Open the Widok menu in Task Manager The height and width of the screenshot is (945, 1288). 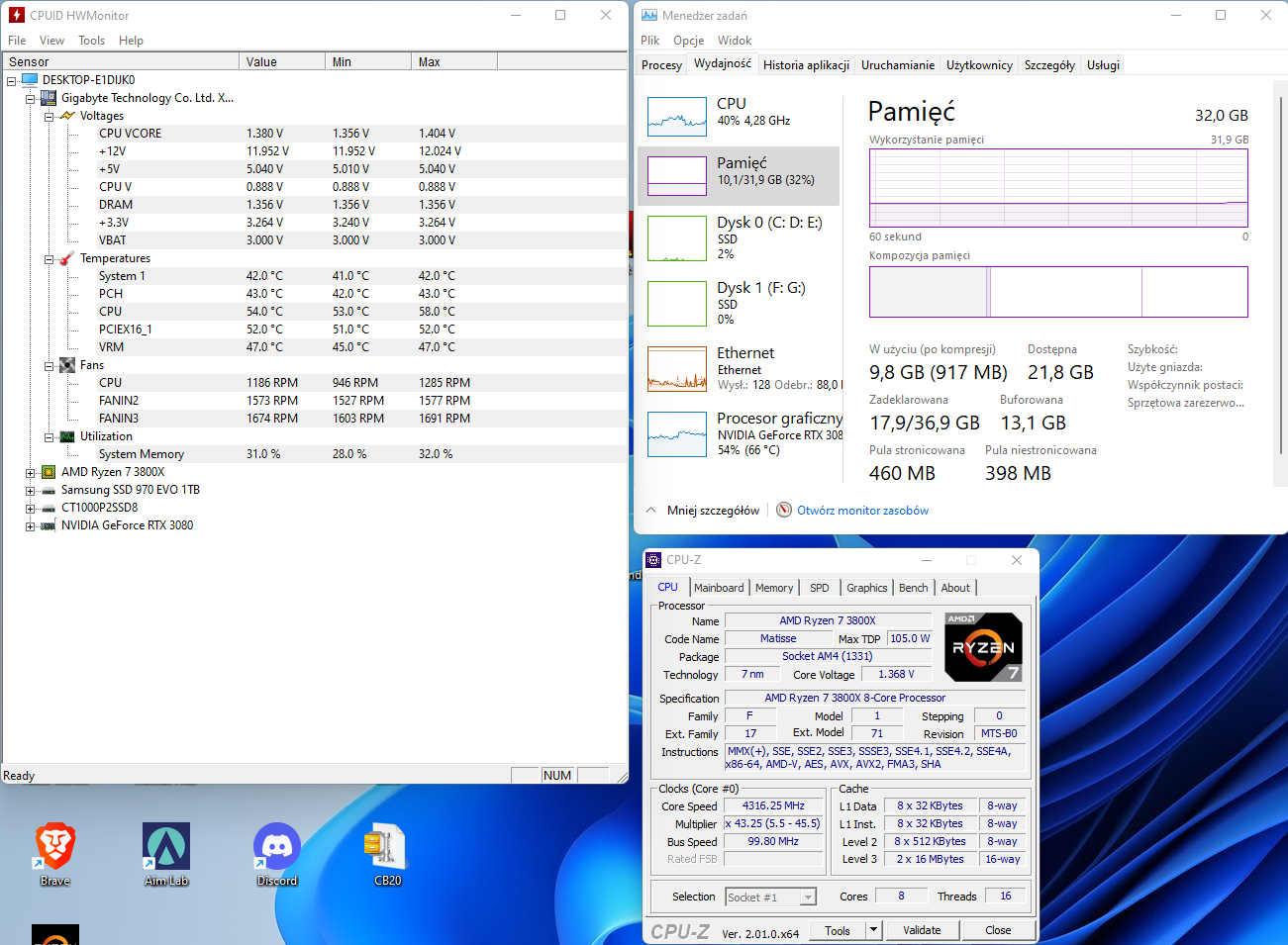(x=735, y=41)
